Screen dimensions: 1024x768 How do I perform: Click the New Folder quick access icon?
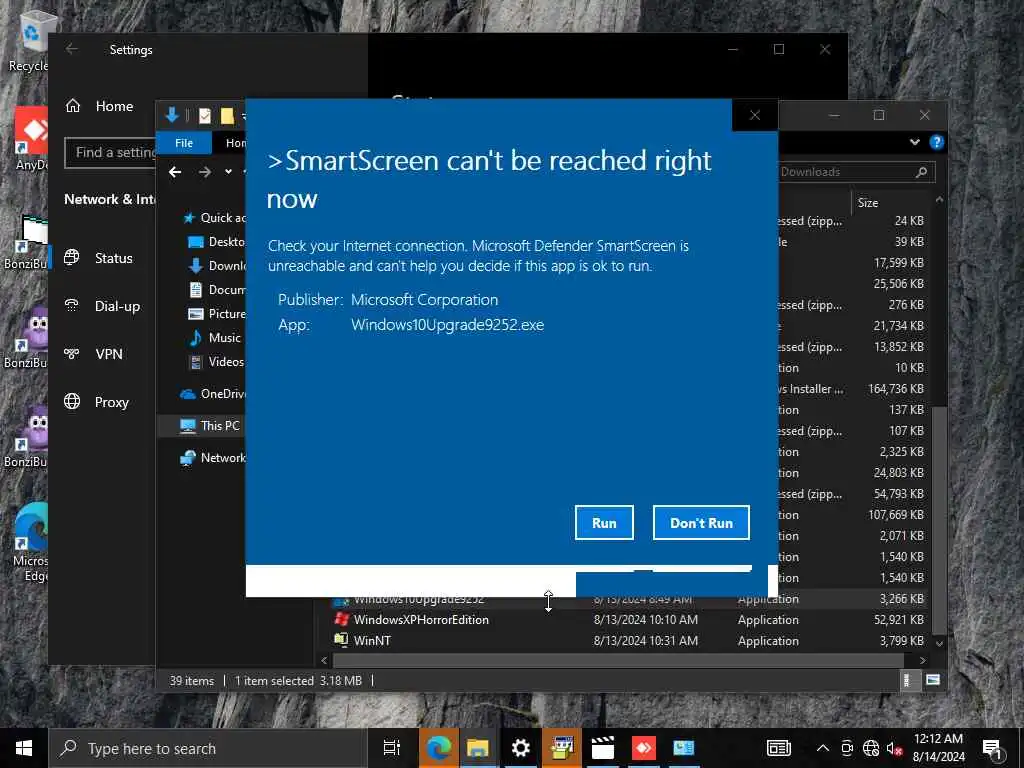click(x=227, y=116)
